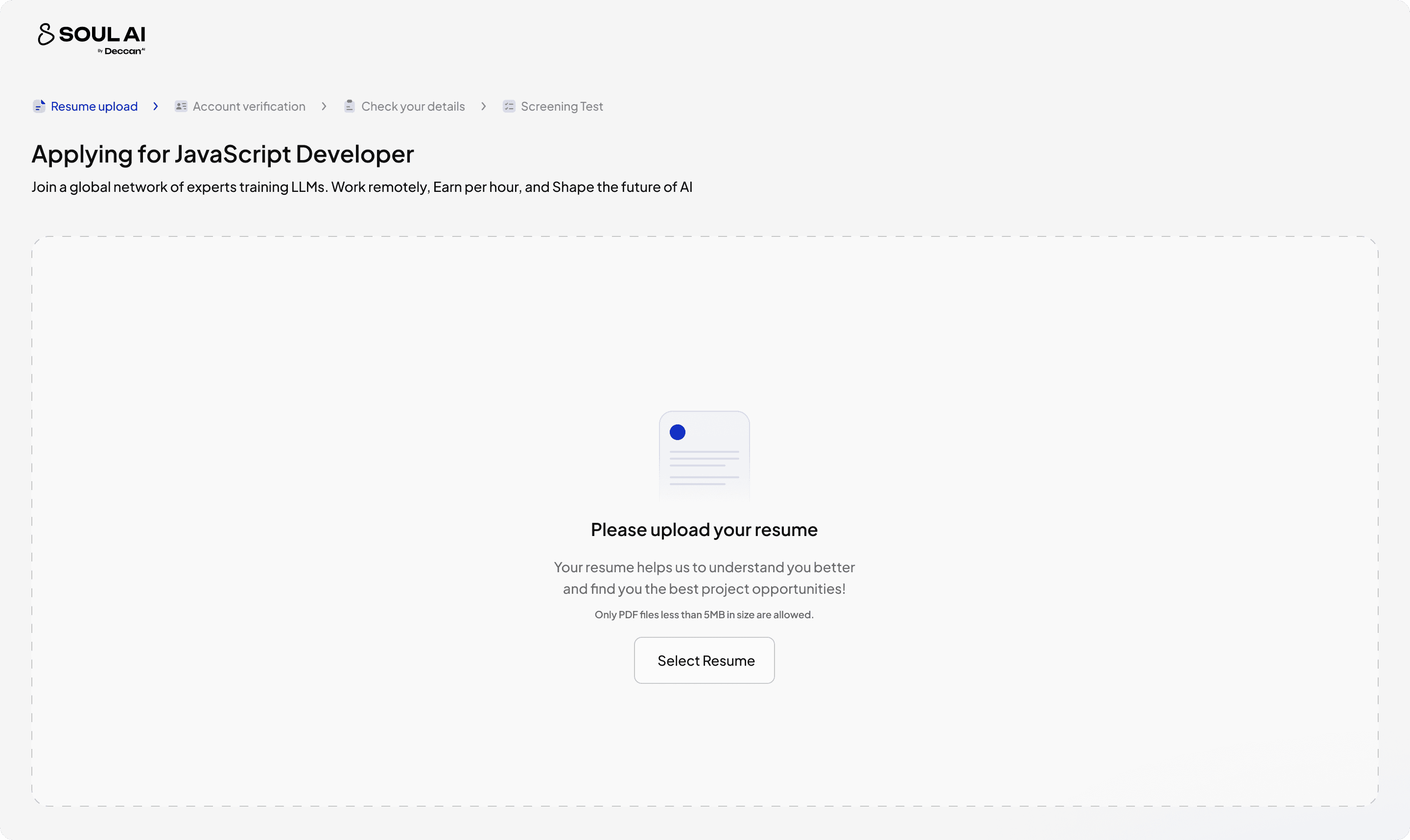Open the Resume upload step tab
This screenshot has width=1410, height=840.
(94, 106)
